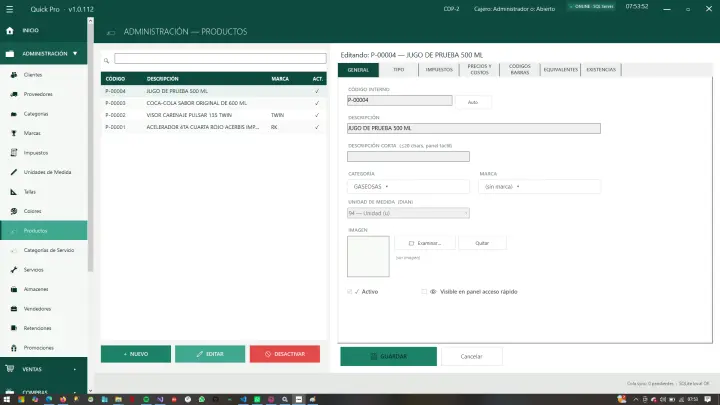Select the P-00003 COCA-COLA row
720x405 pixels.
pos(214,103)
